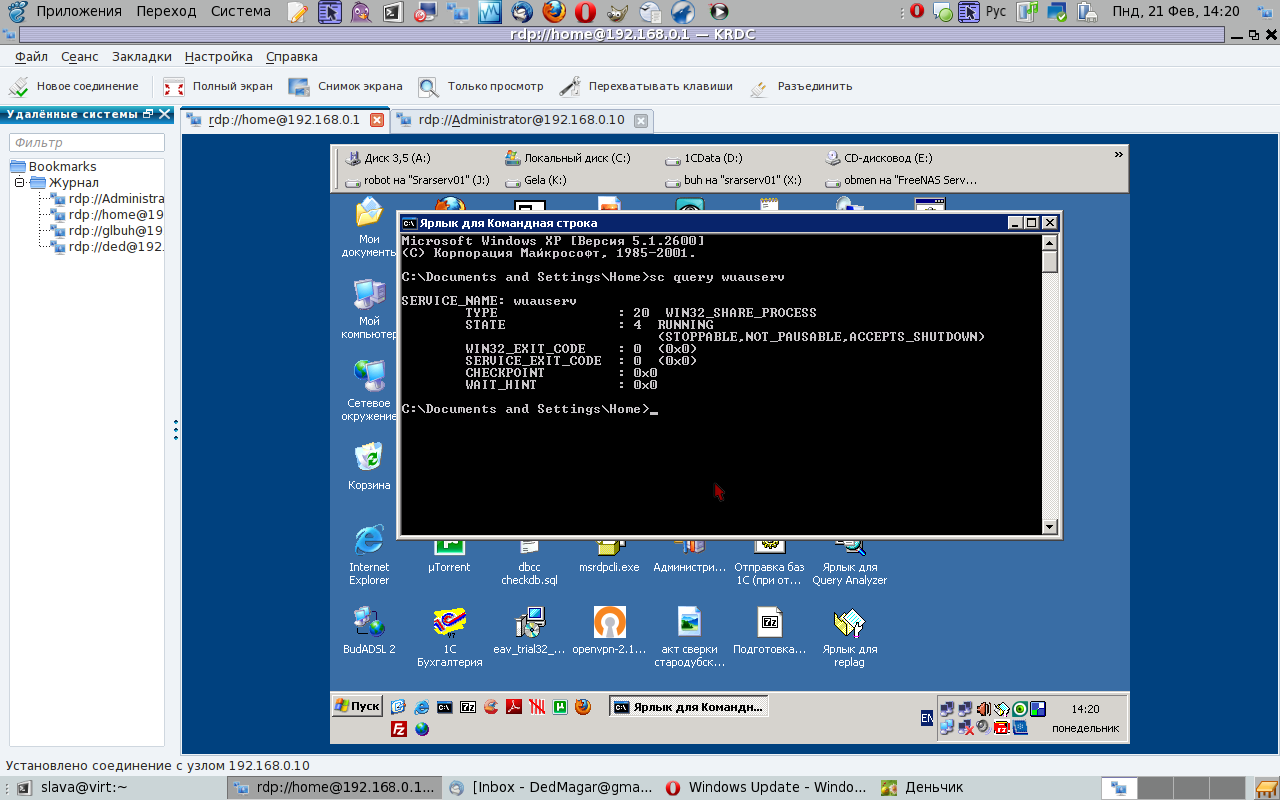This screenshot has height=800, width=1280.
Task: Expand the drives toolbar overflow chevron
Action: [x=1118, y=155]
